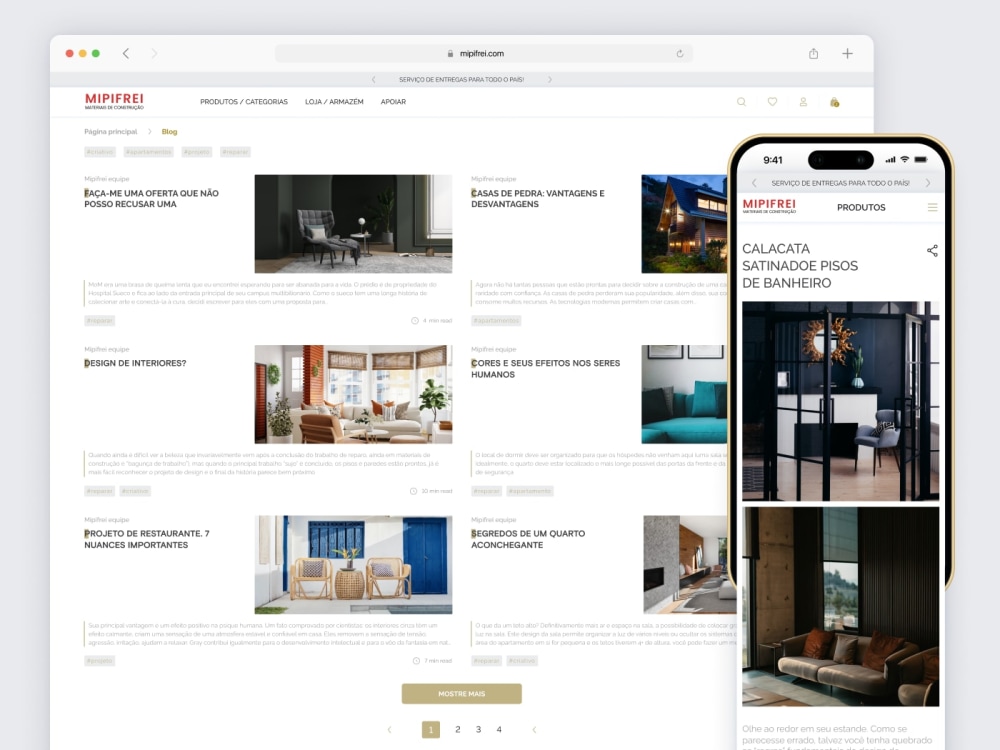Image resolution: width=1000 pixels, height=750 pixels.
Task: Click the browser back arrow
Action: [x=126, y=54]
